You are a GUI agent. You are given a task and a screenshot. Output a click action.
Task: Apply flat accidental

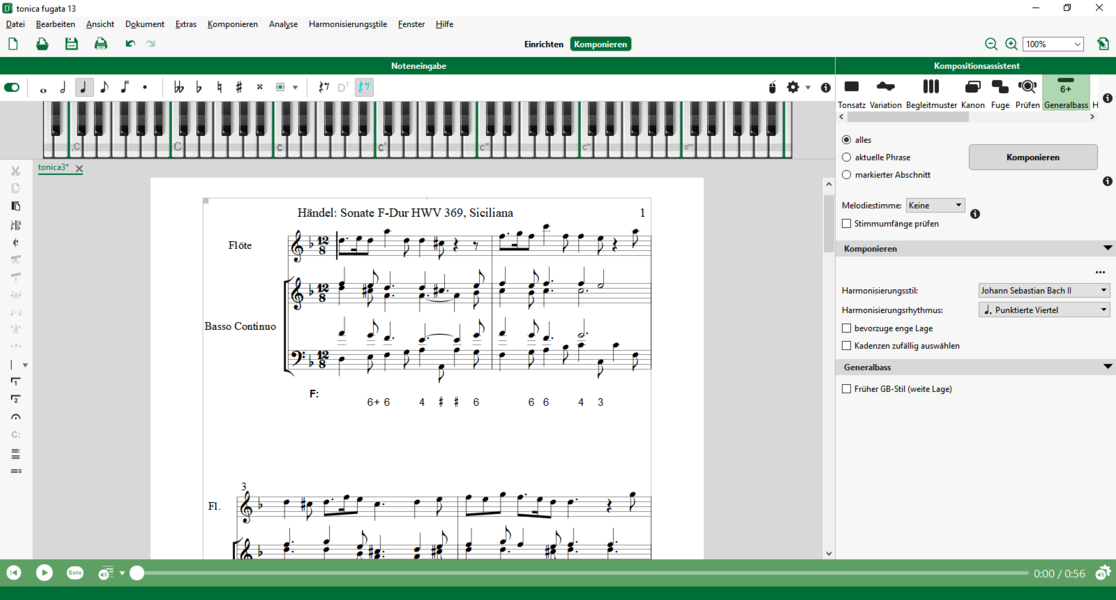199,88
